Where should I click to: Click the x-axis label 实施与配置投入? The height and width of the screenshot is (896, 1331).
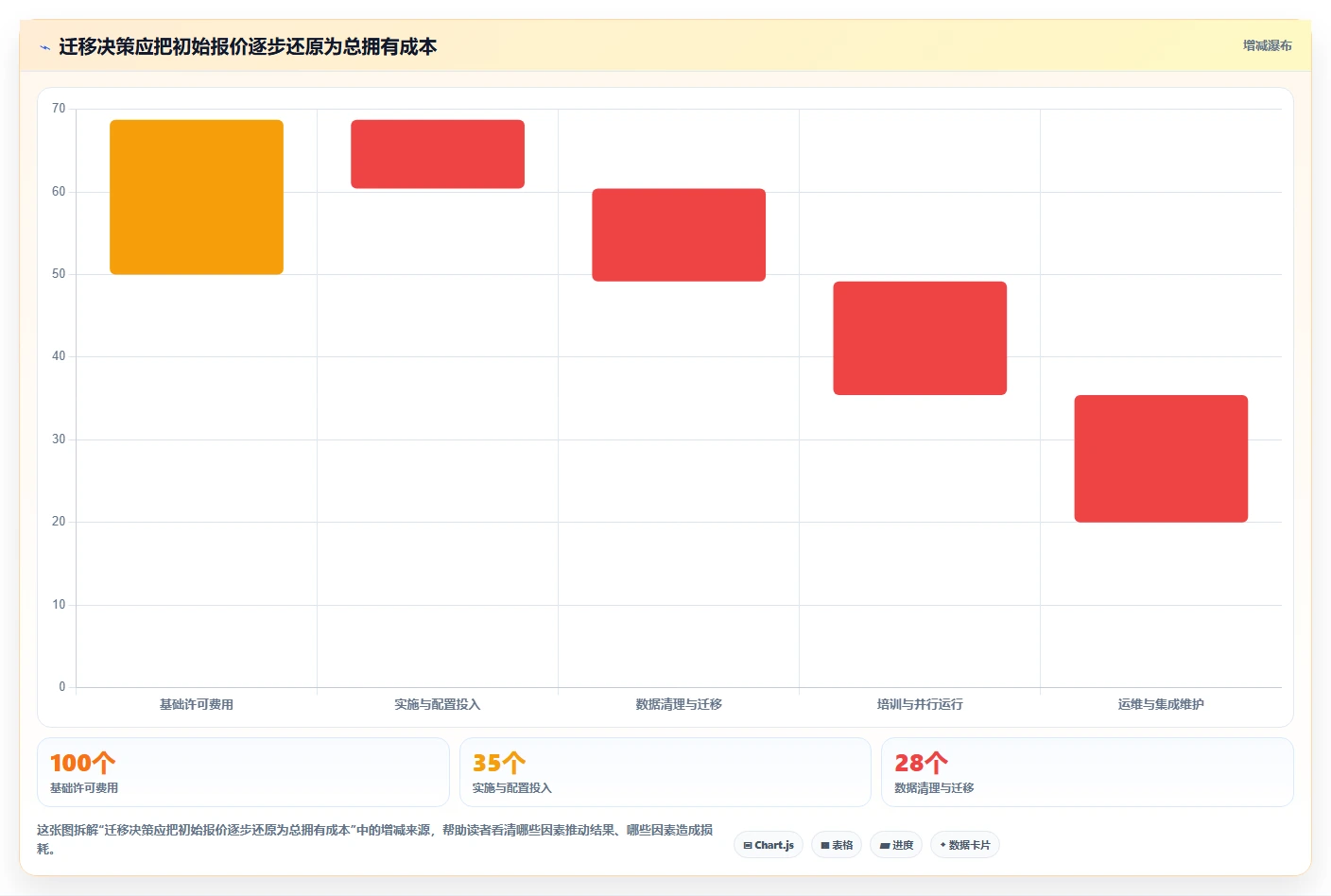438,704
